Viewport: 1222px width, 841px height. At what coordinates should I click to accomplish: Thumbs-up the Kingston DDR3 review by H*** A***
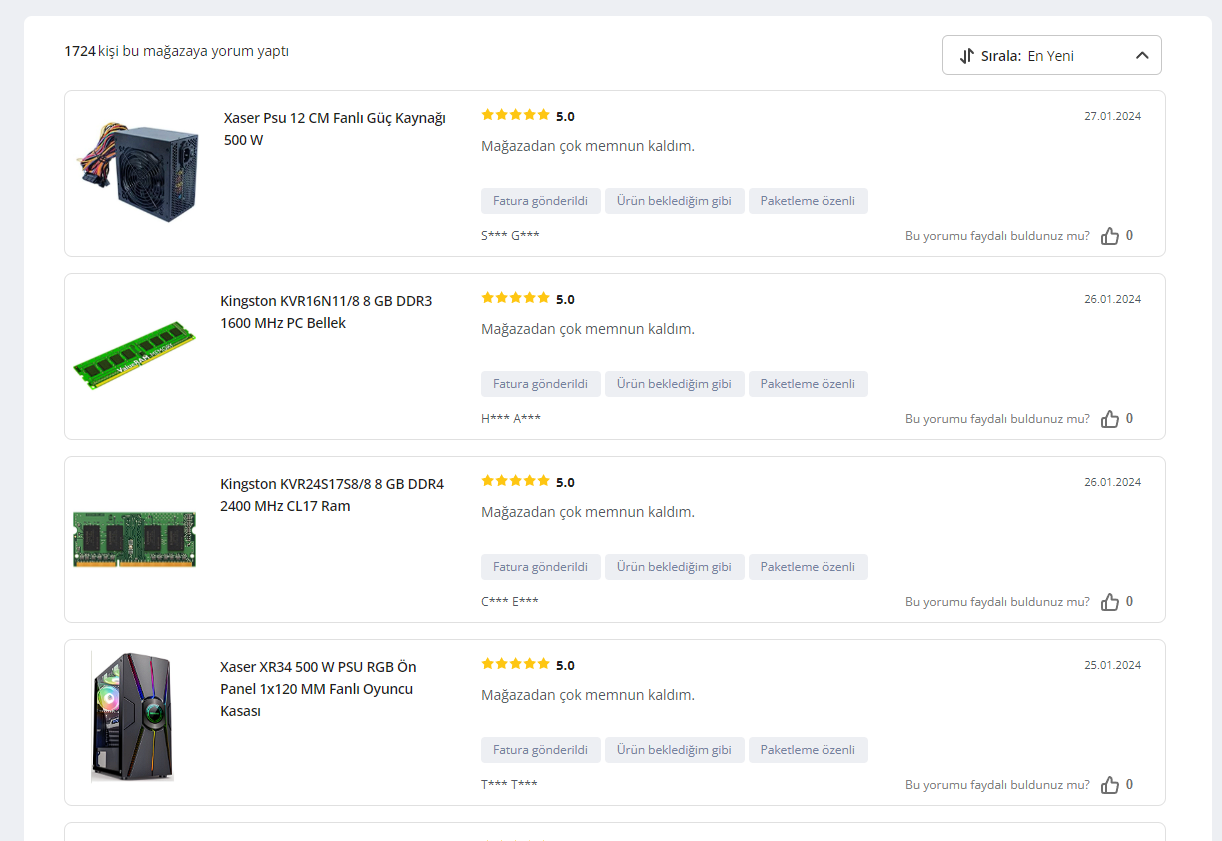(1109, 419)
